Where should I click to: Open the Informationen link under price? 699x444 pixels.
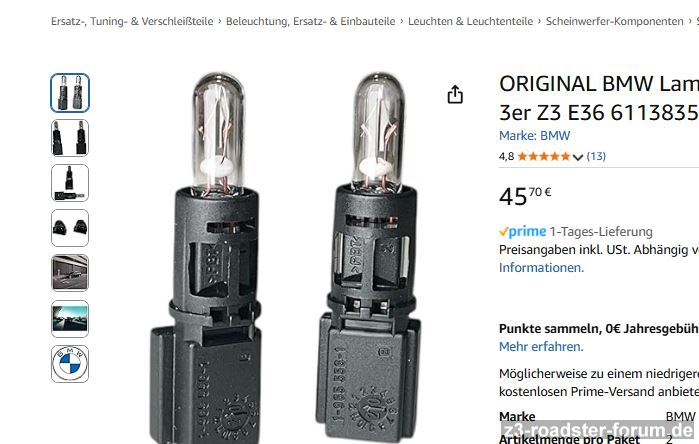[x=541, y=267]
